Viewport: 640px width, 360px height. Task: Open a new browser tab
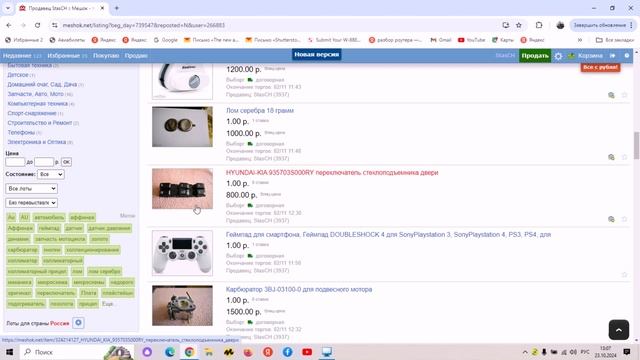(117, 8)
